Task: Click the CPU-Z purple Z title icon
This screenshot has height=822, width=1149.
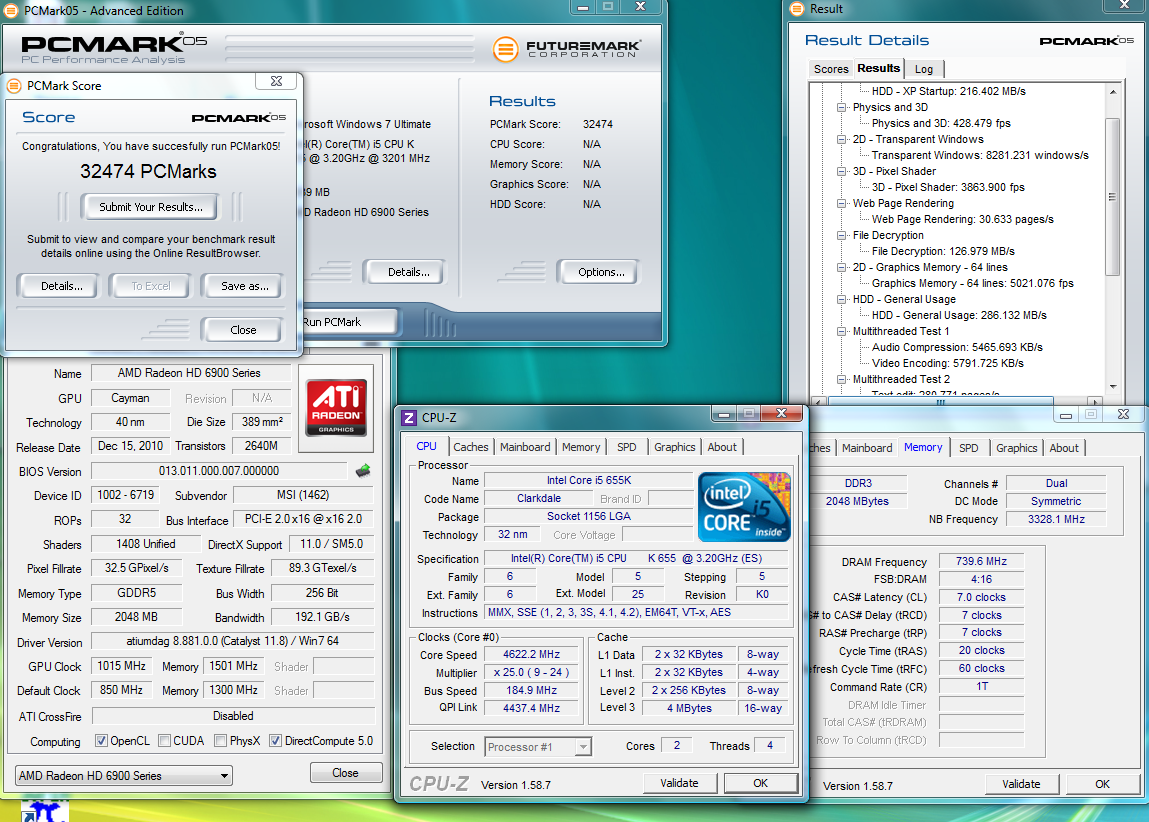Action: click(x=409, y=418)
